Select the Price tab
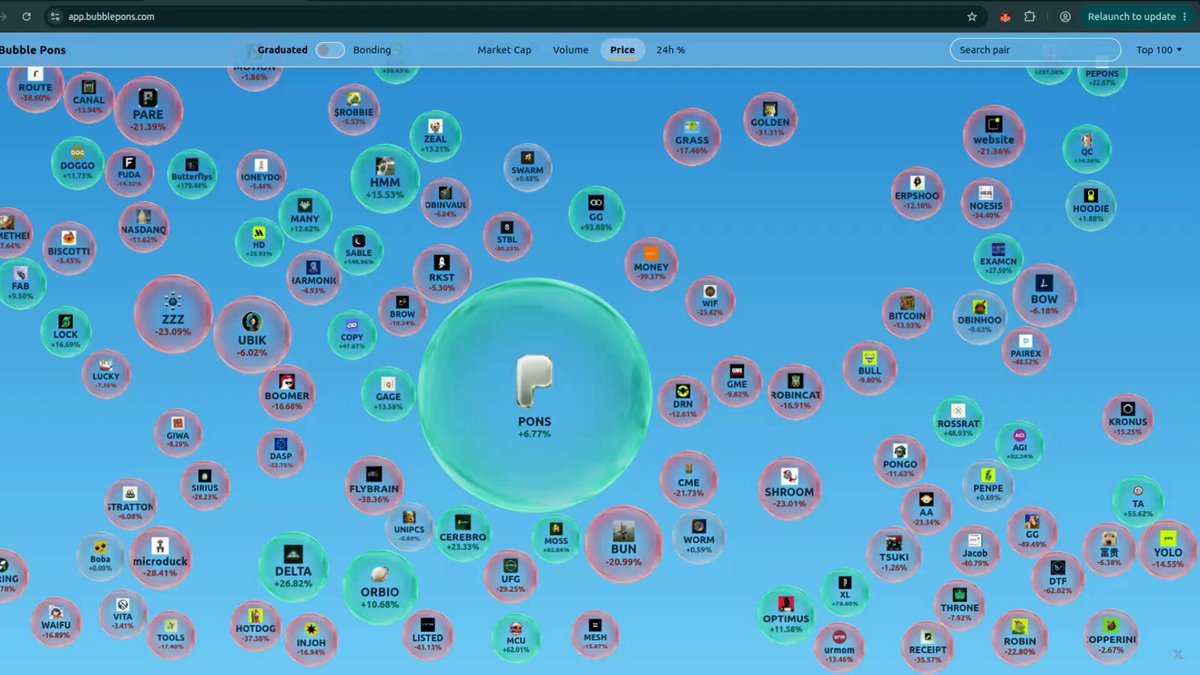 tap(622, 50)
